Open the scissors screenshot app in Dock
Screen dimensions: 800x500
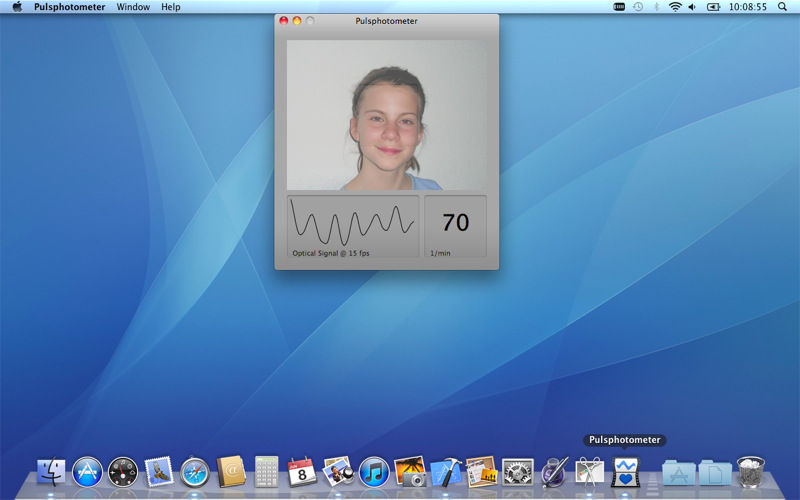pos(590,471)
